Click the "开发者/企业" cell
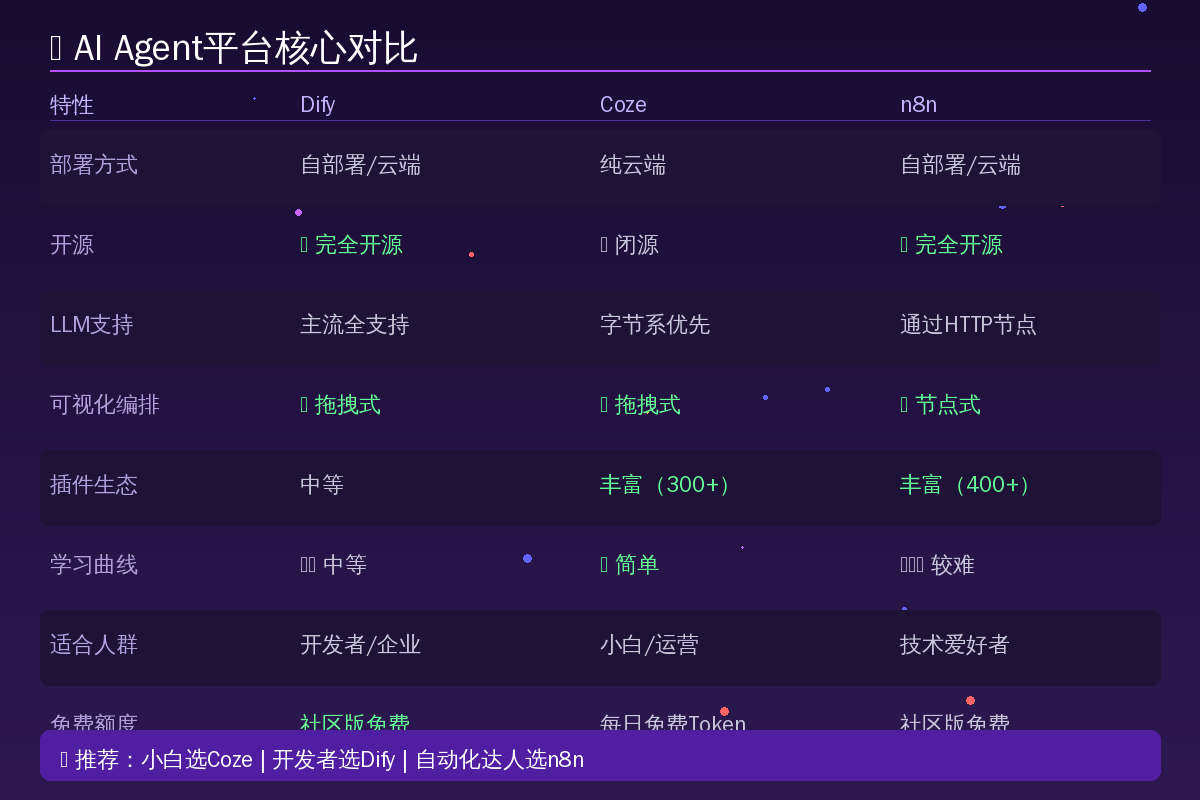This screenshot has width=1200, height=800. 360,644
